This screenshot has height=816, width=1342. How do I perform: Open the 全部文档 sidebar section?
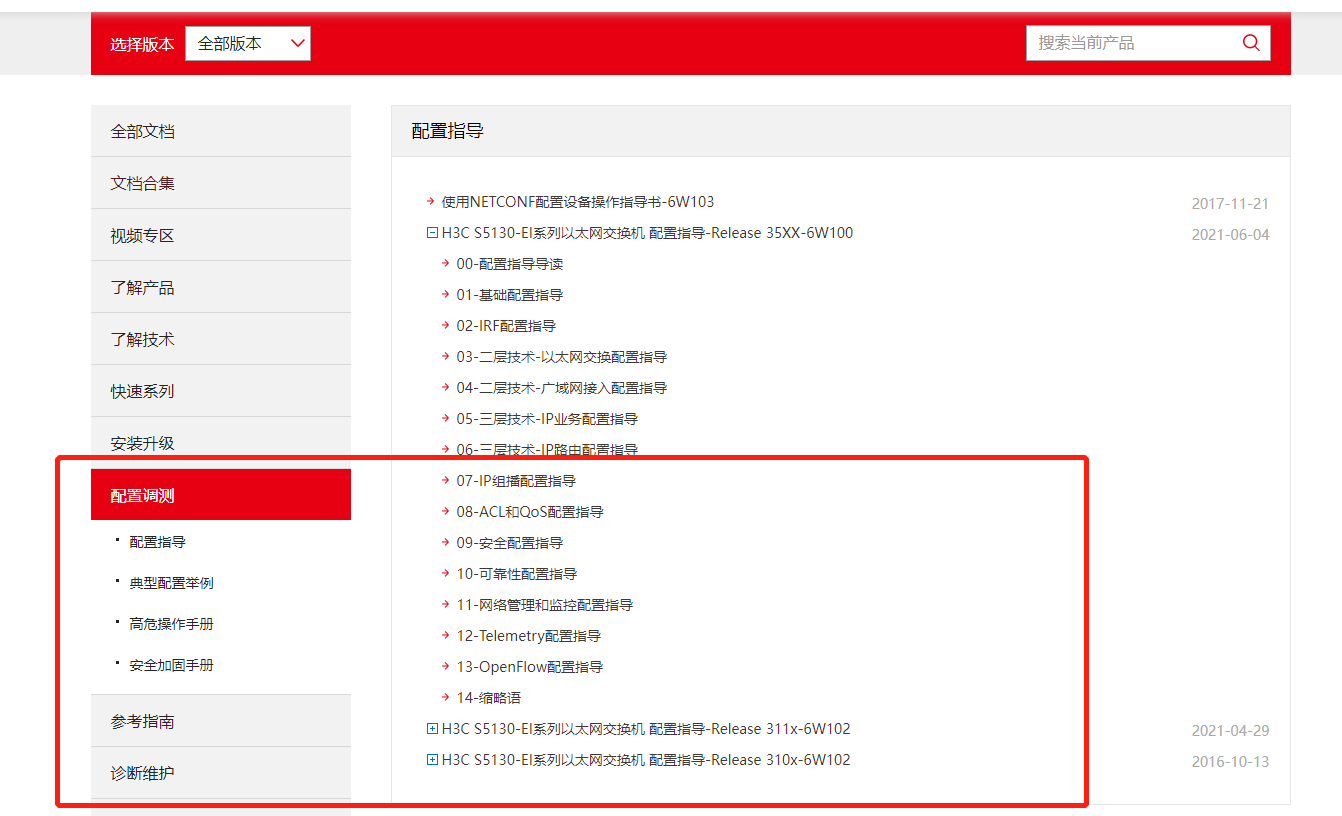[x=221, y=131]
